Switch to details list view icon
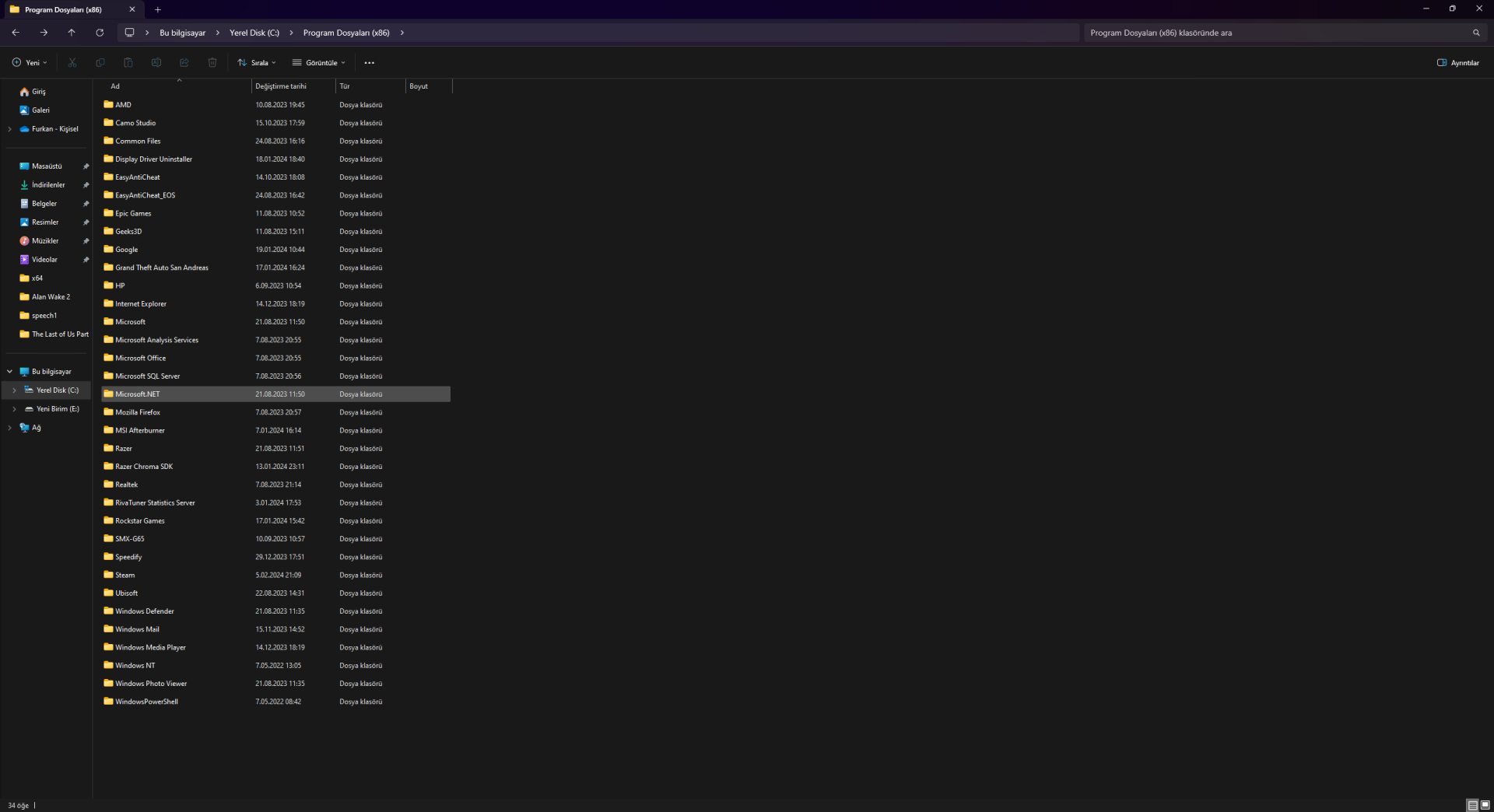The image size is (1494, 812). point(1472,805)
